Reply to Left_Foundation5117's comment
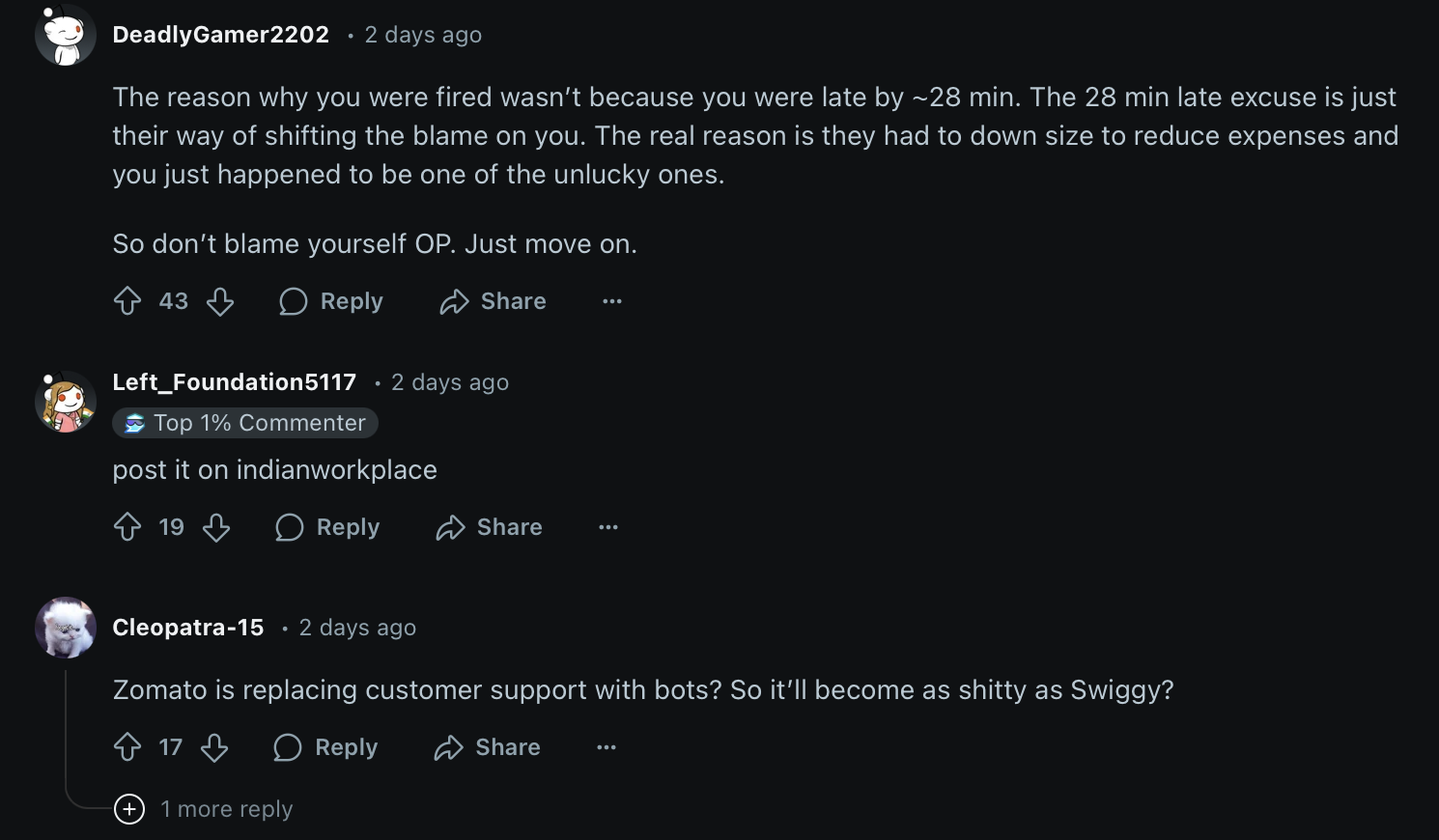Viewport: 1439px width, 840px height. (x=327, y=527)
